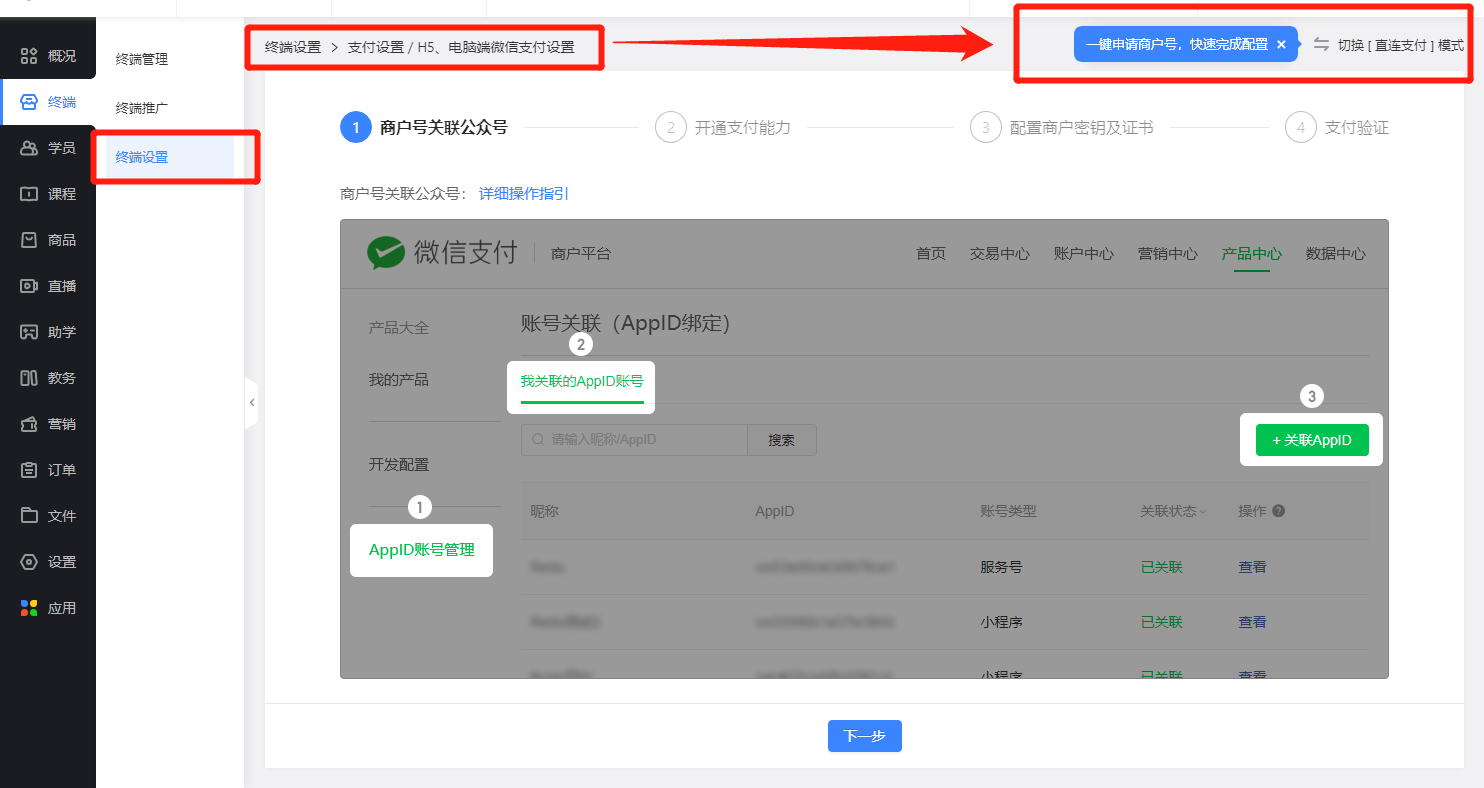
Task: Click the WeChat Pay guide screenshot image
Action: coord(864,449)
